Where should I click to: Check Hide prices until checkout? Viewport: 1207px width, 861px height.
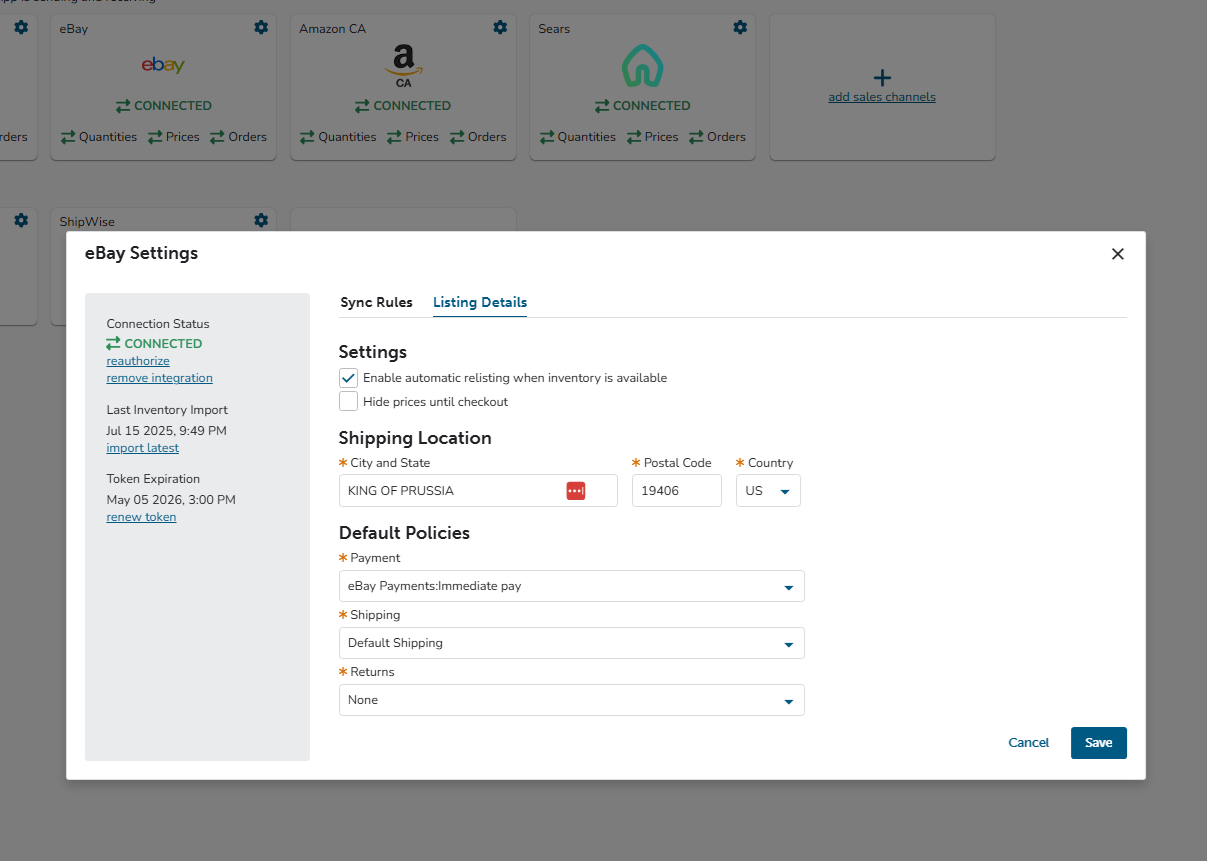(348, 401)
